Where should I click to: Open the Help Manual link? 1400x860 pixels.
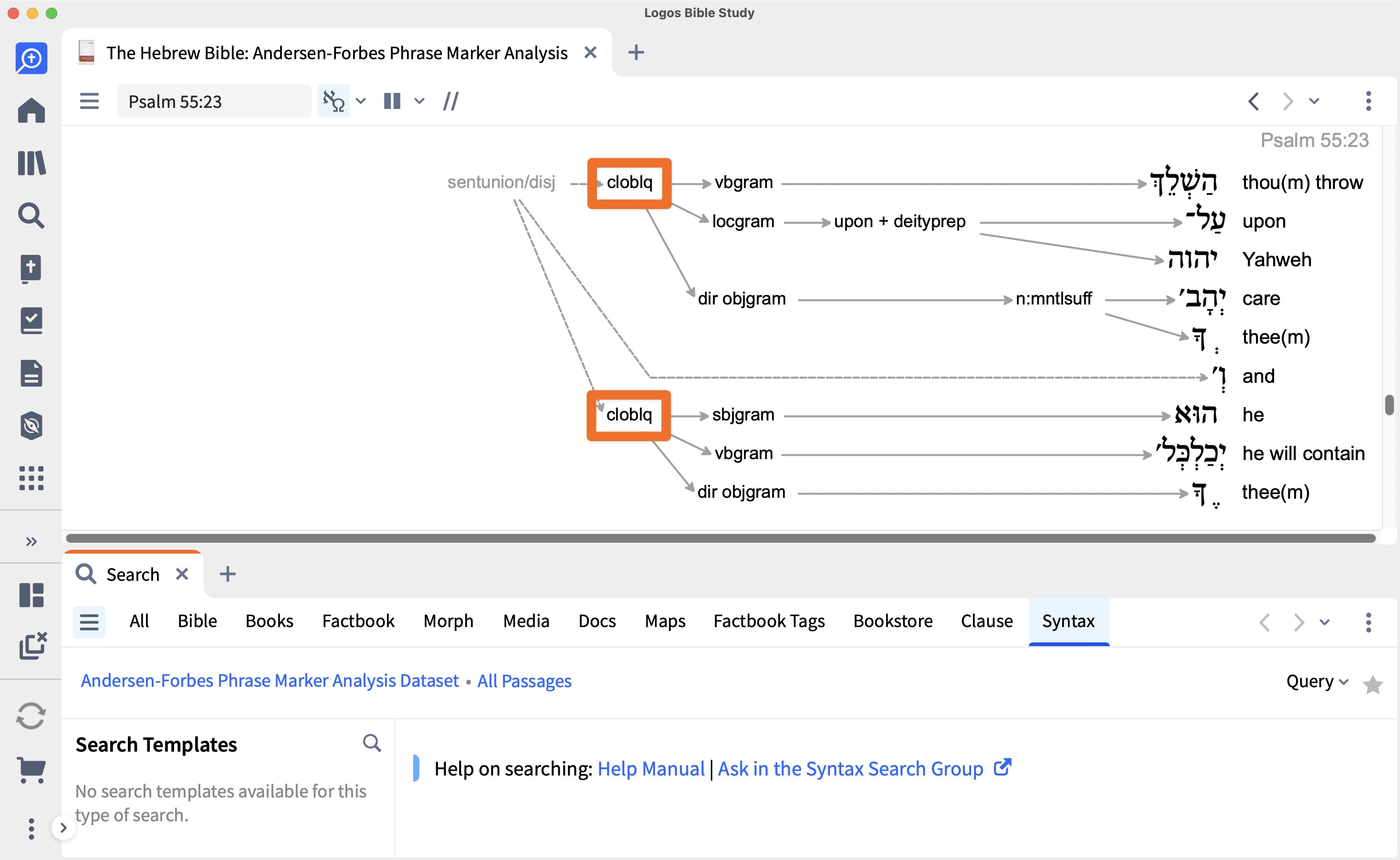click(x=650, y=768)
